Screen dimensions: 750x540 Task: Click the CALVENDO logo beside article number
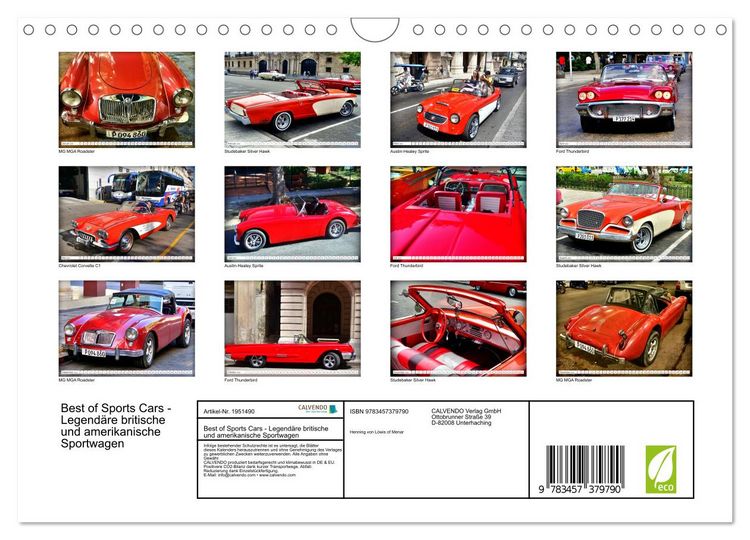click(318, 409)
